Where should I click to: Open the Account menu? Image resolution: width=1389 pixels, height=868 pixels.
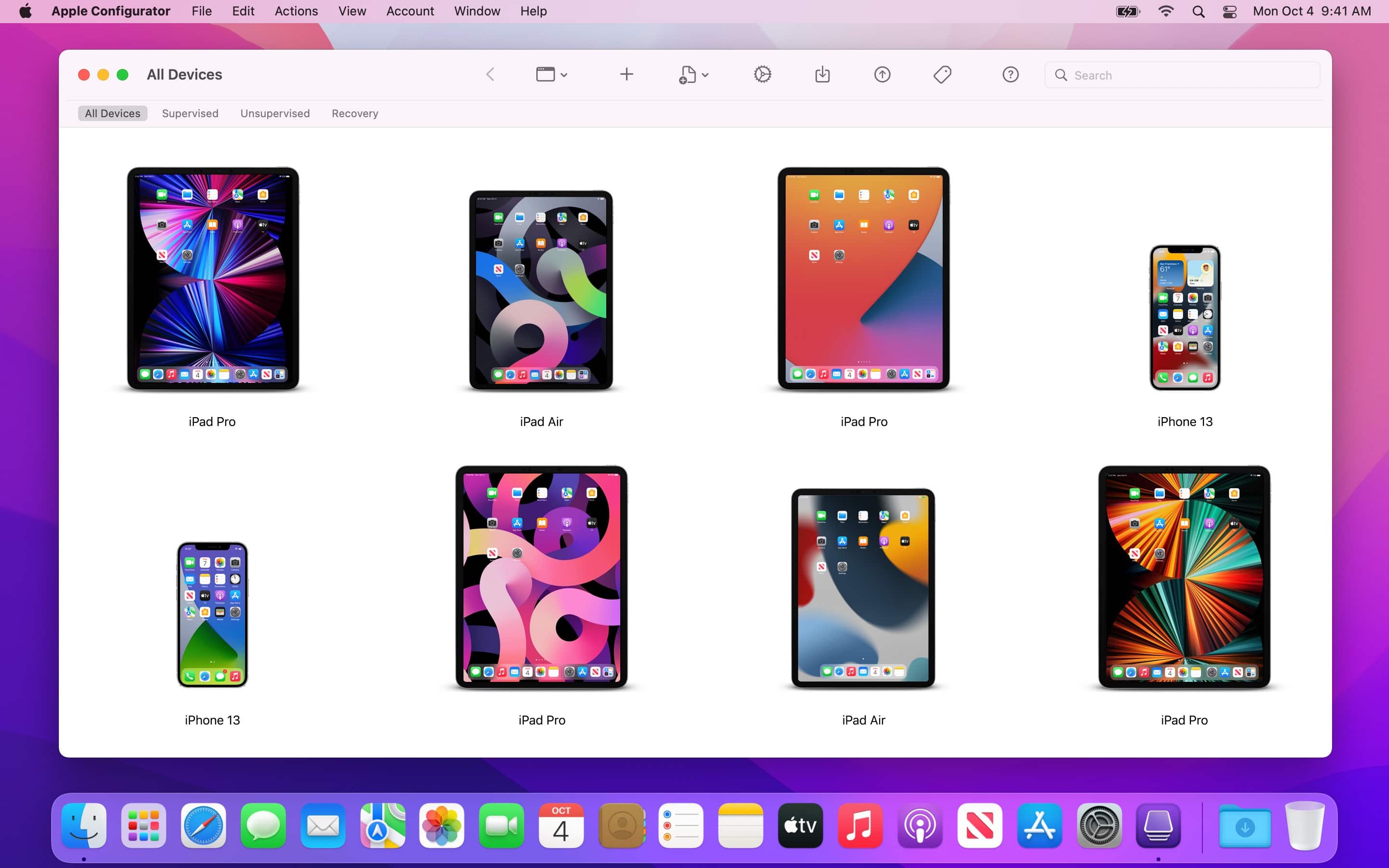point(409,11)
